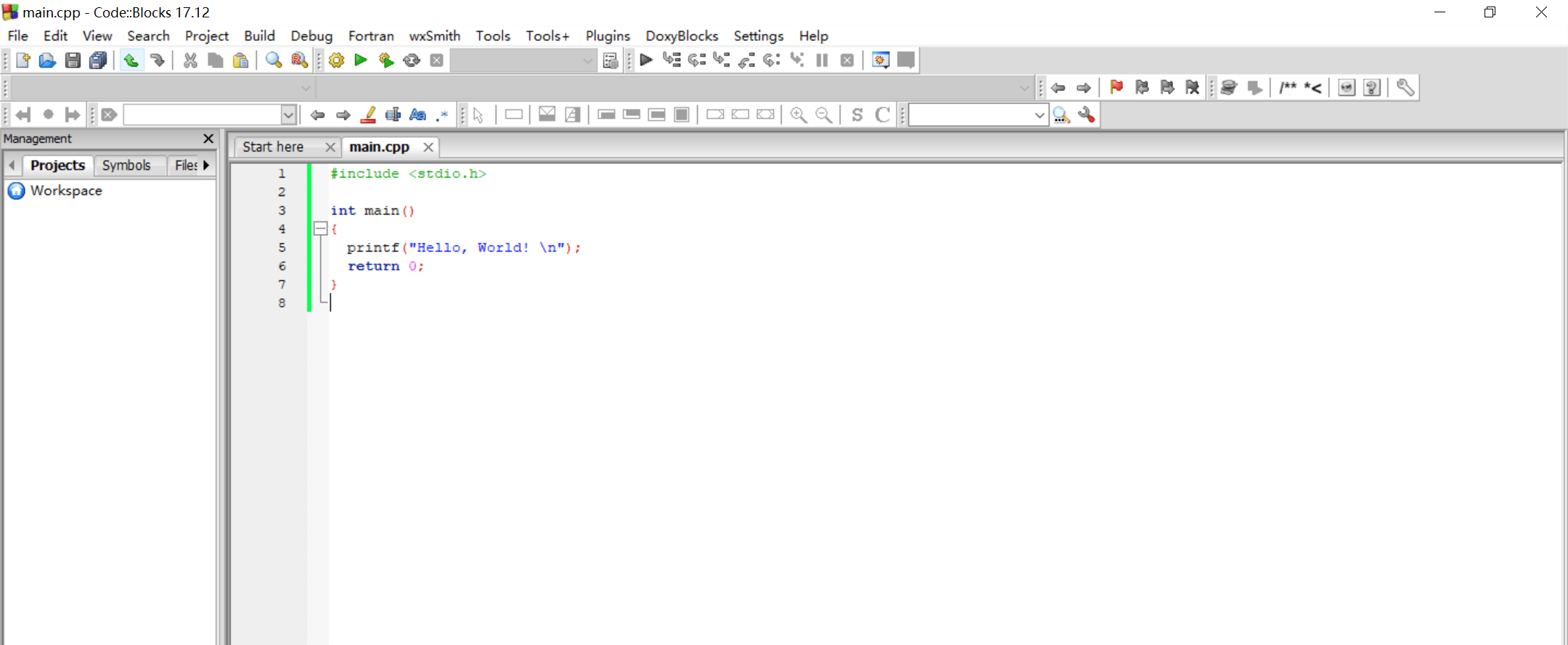Image resolution: width=1568 pixels, height=645 pixels.
Task: Save all files via the stacked floppy icon
Action: tap(98, 60)
